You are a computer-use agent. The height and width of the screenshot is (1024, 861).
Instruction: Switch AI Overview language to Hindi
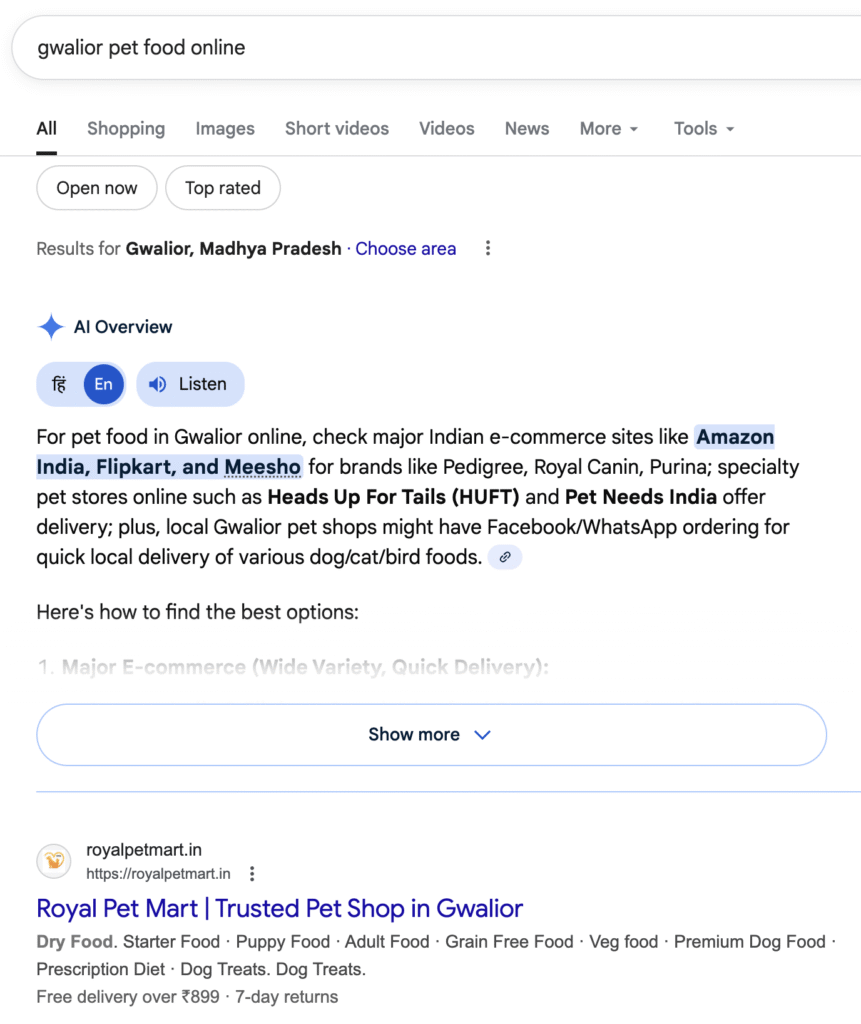[60, 384]
